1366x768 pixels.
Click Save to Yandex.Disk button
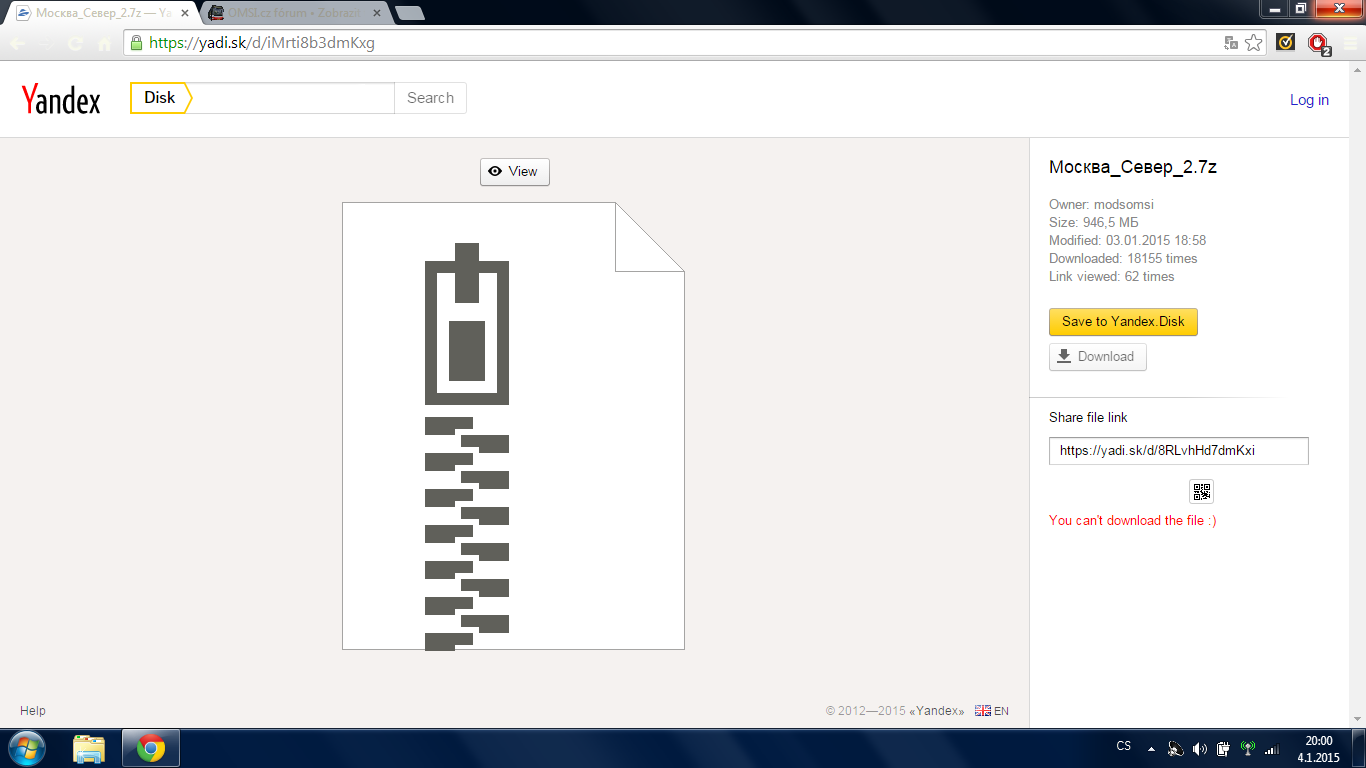click(x=1123, y=322)
